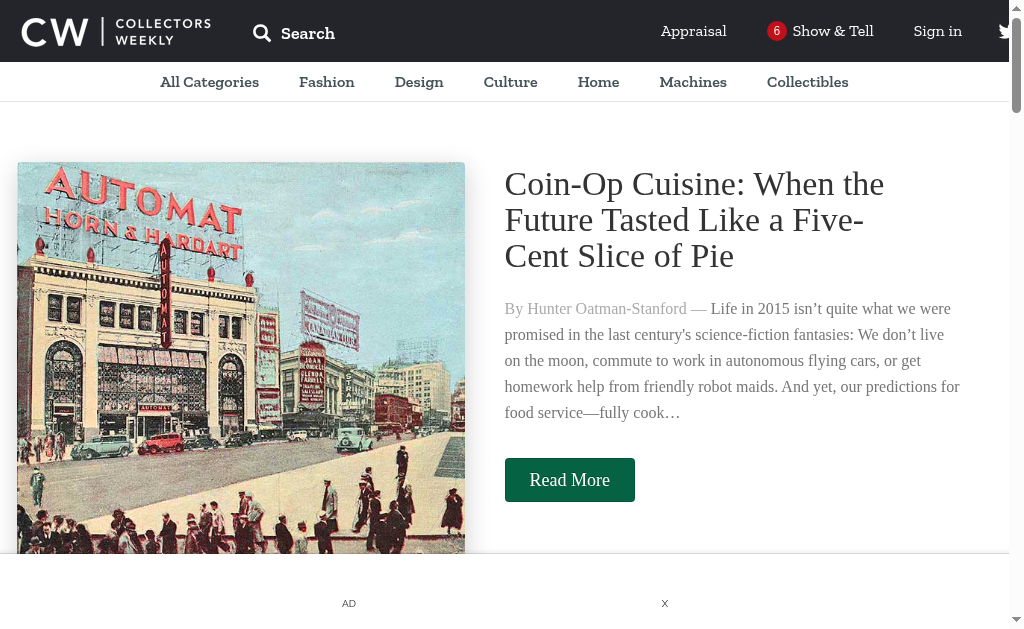This screenshot has width=1024, height=629.
Task: Go to the Design category
Action: point(419,82)
